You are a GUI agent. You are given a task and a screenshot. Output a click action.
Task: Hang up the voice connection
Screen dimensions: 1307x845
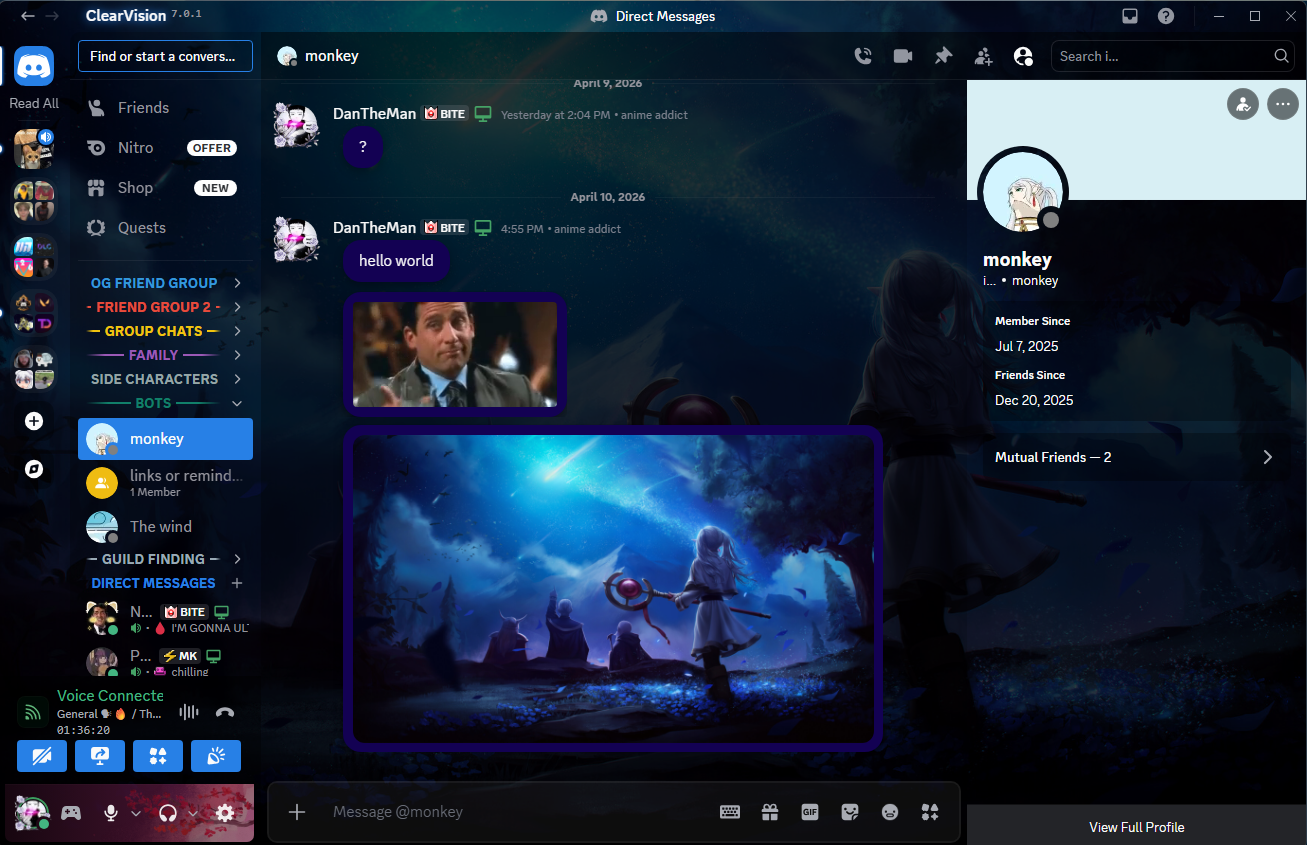point(225,711)
